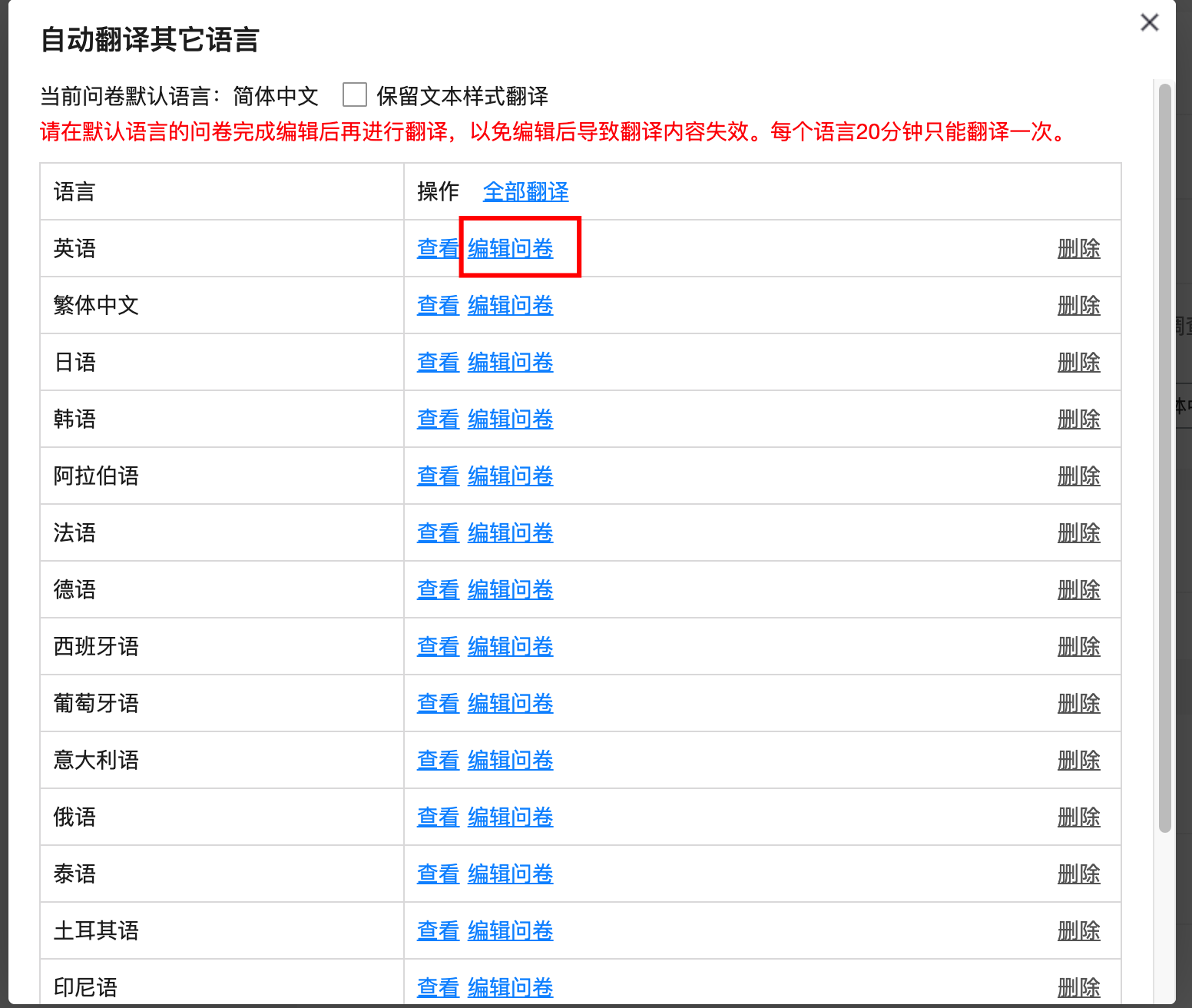The width and height of the screenshot is (1192, 1008).
Task: Enable 保留文本样式翻译 checkbox
Action: click(355, 95)
